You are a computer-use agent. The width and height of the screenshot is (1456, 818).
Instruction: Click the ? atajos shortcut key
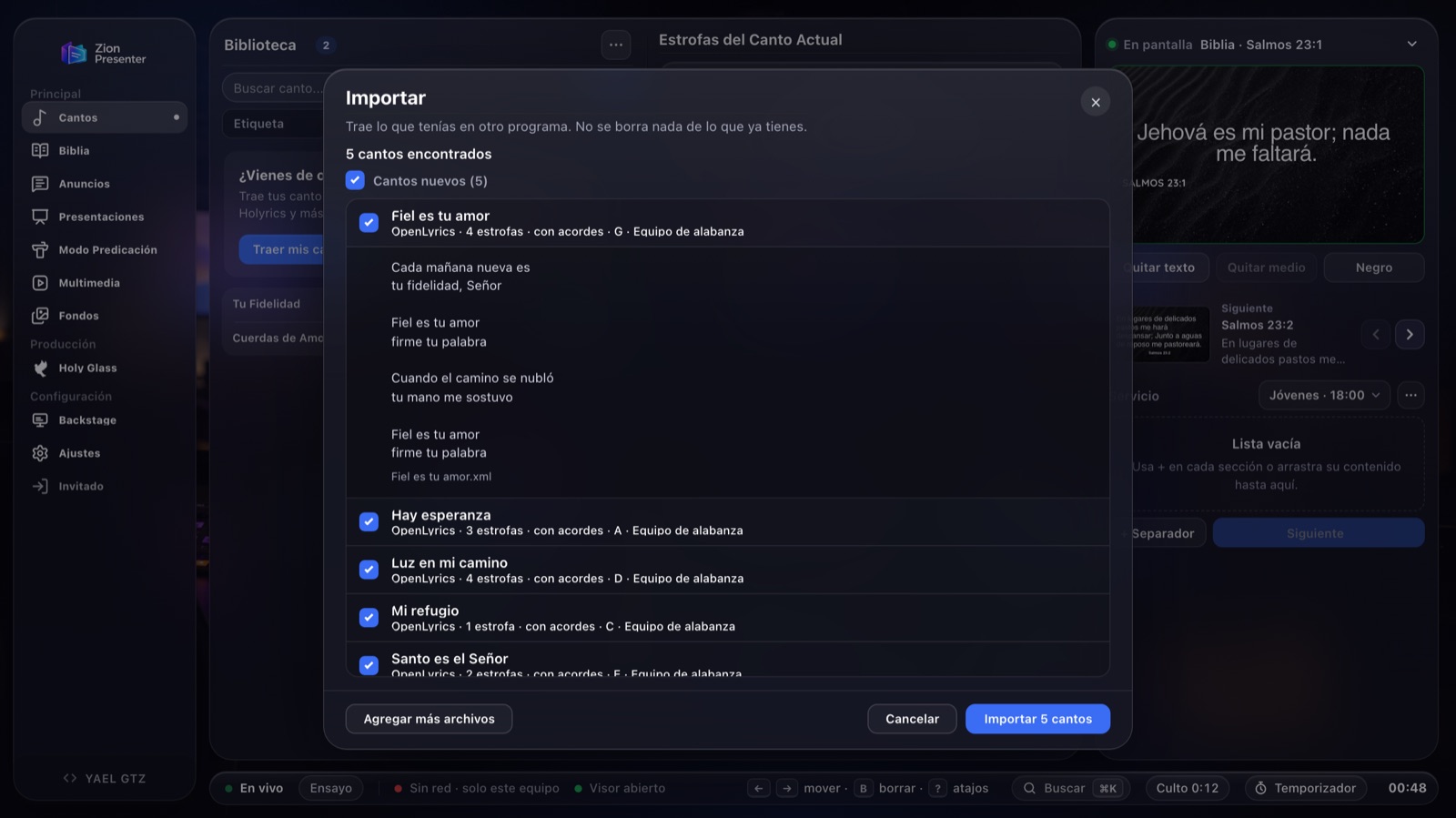point(937,788)
